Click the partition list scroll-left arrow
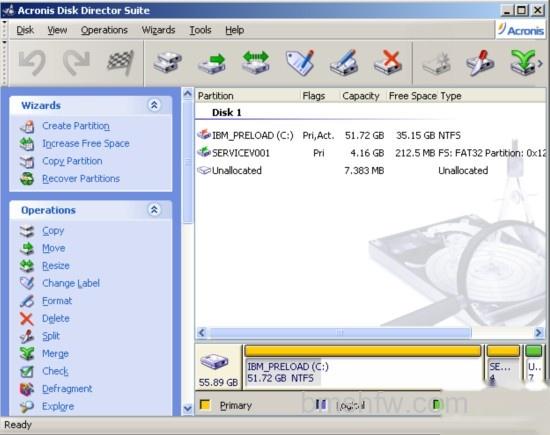The height and width of the screenshot is (435, 550). 202,332
